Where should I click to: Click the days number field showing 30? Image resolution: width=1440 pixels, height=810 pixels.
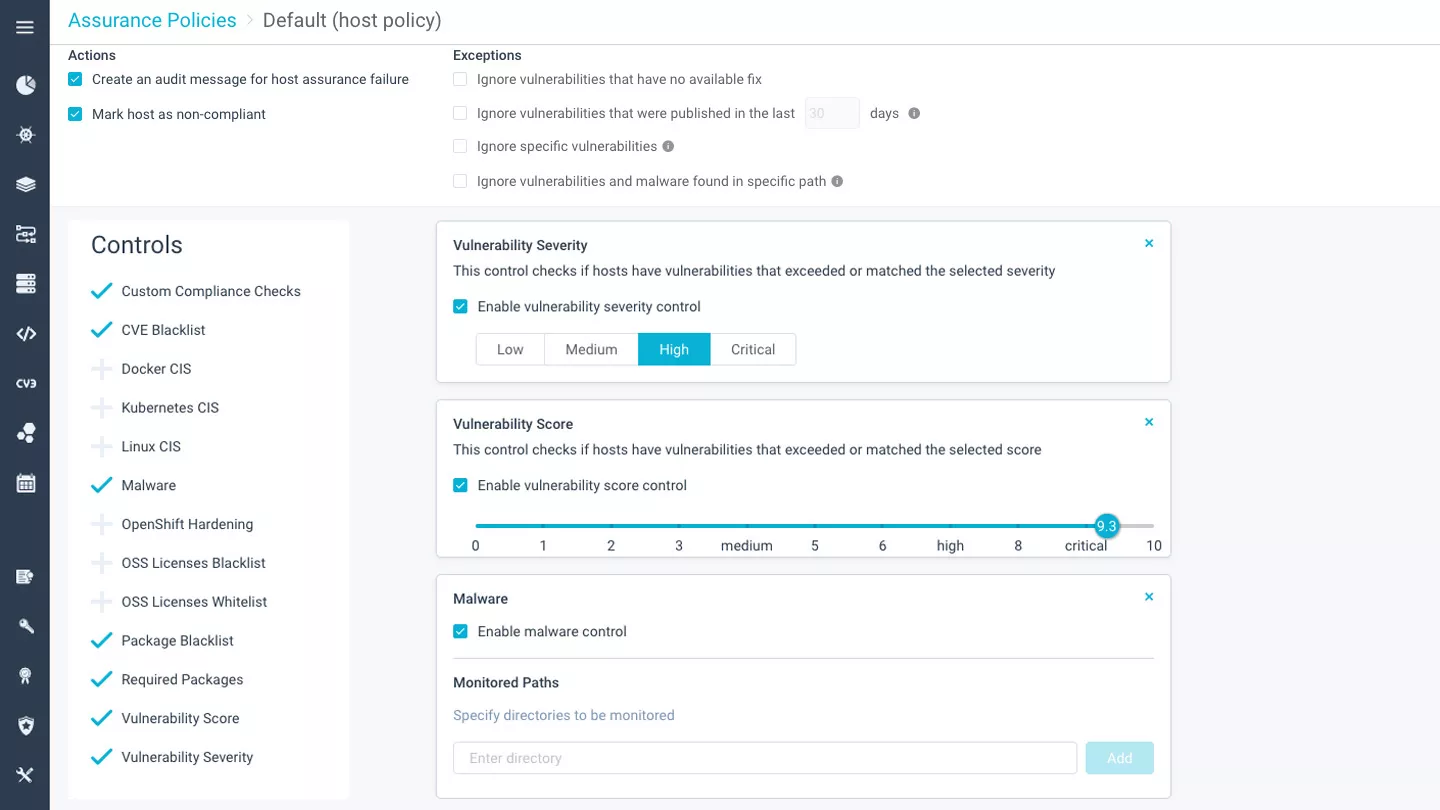pos(832,113)
